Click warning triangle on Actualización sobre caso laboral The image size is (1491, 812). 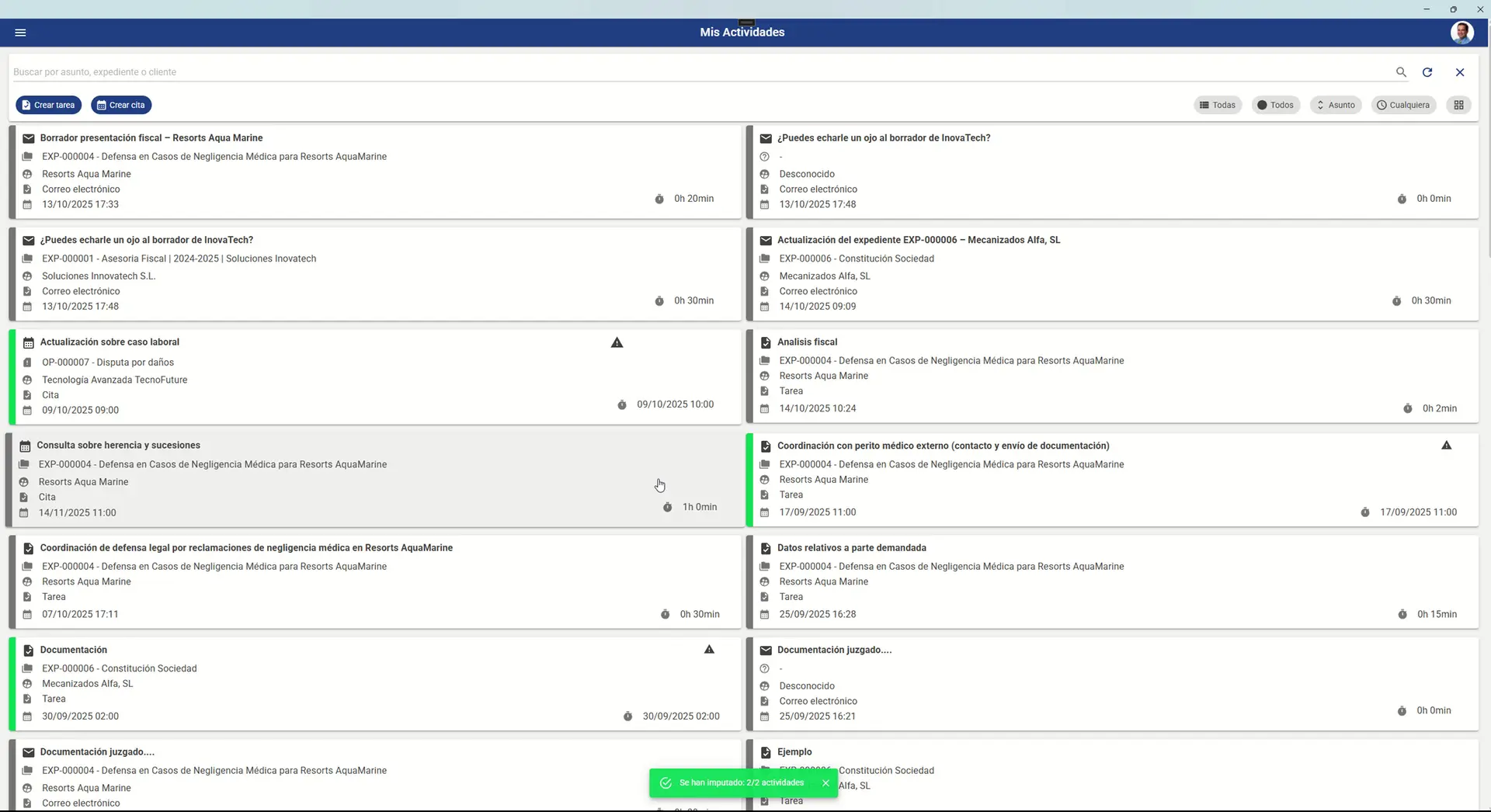point(617,342)
